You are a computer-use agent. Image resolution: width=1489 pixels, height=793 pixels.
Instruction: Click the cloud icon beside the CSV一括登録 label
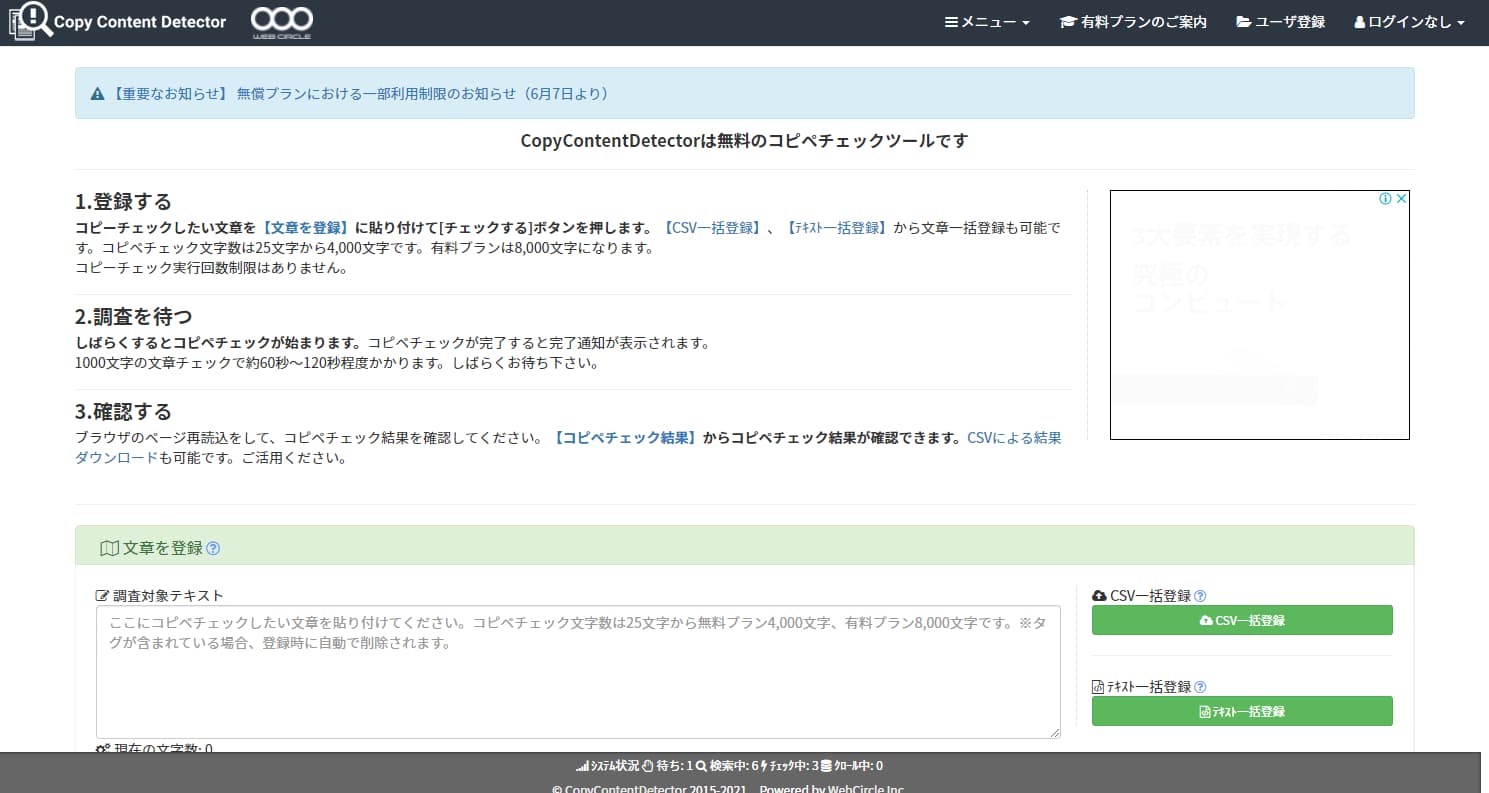(x=1099, y=596)
